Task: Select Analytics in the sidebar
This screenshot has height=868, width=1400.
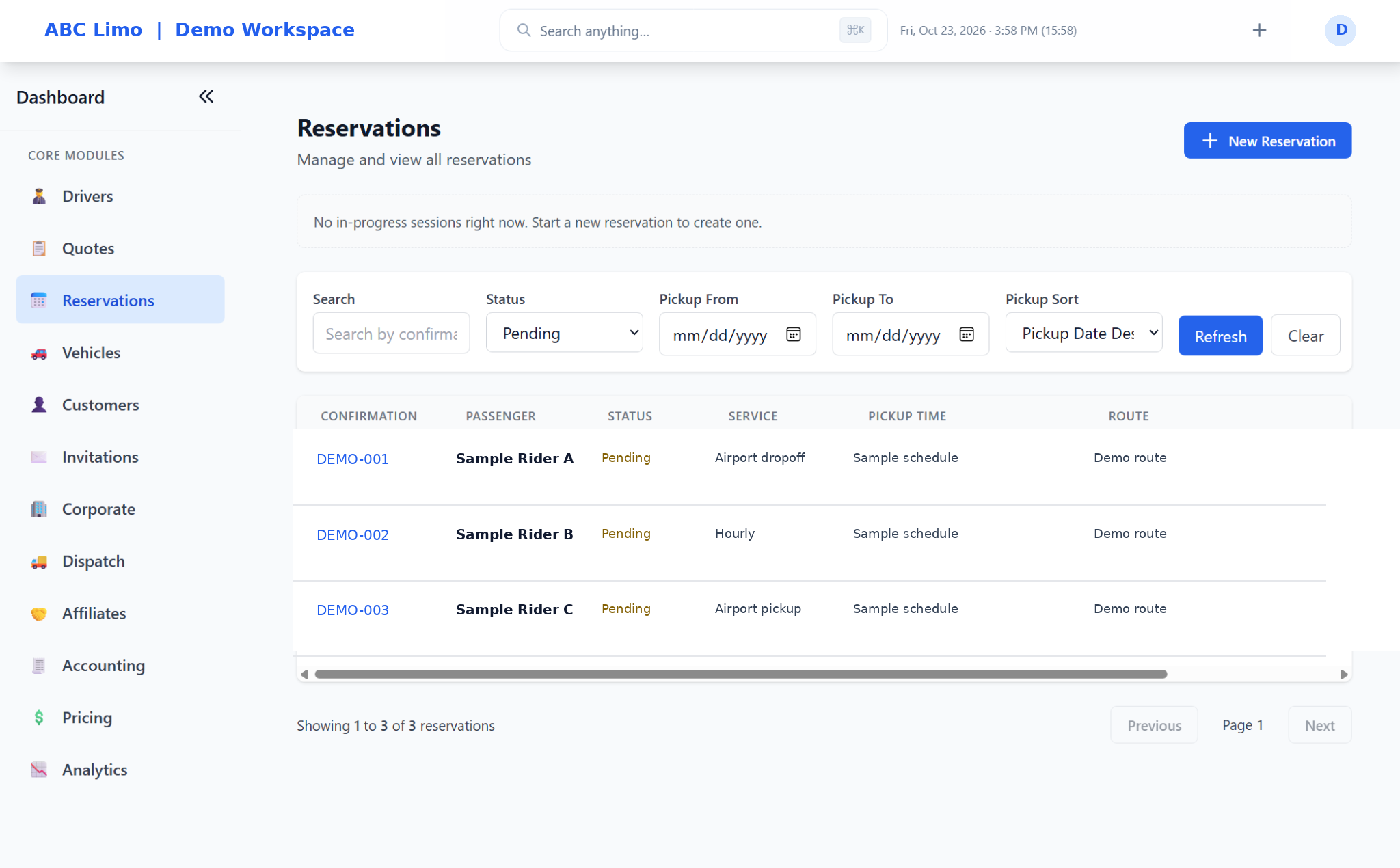Action: (x=120, y=770)
